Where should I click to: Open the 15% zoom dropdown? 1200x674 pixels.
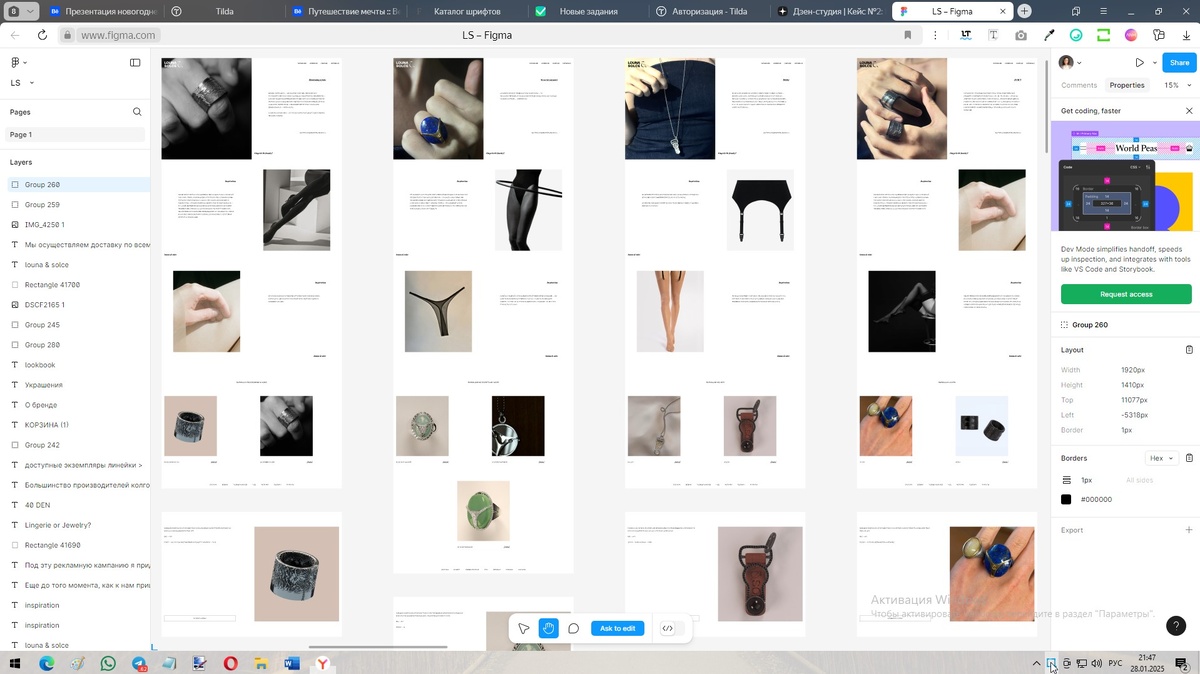1177,85
